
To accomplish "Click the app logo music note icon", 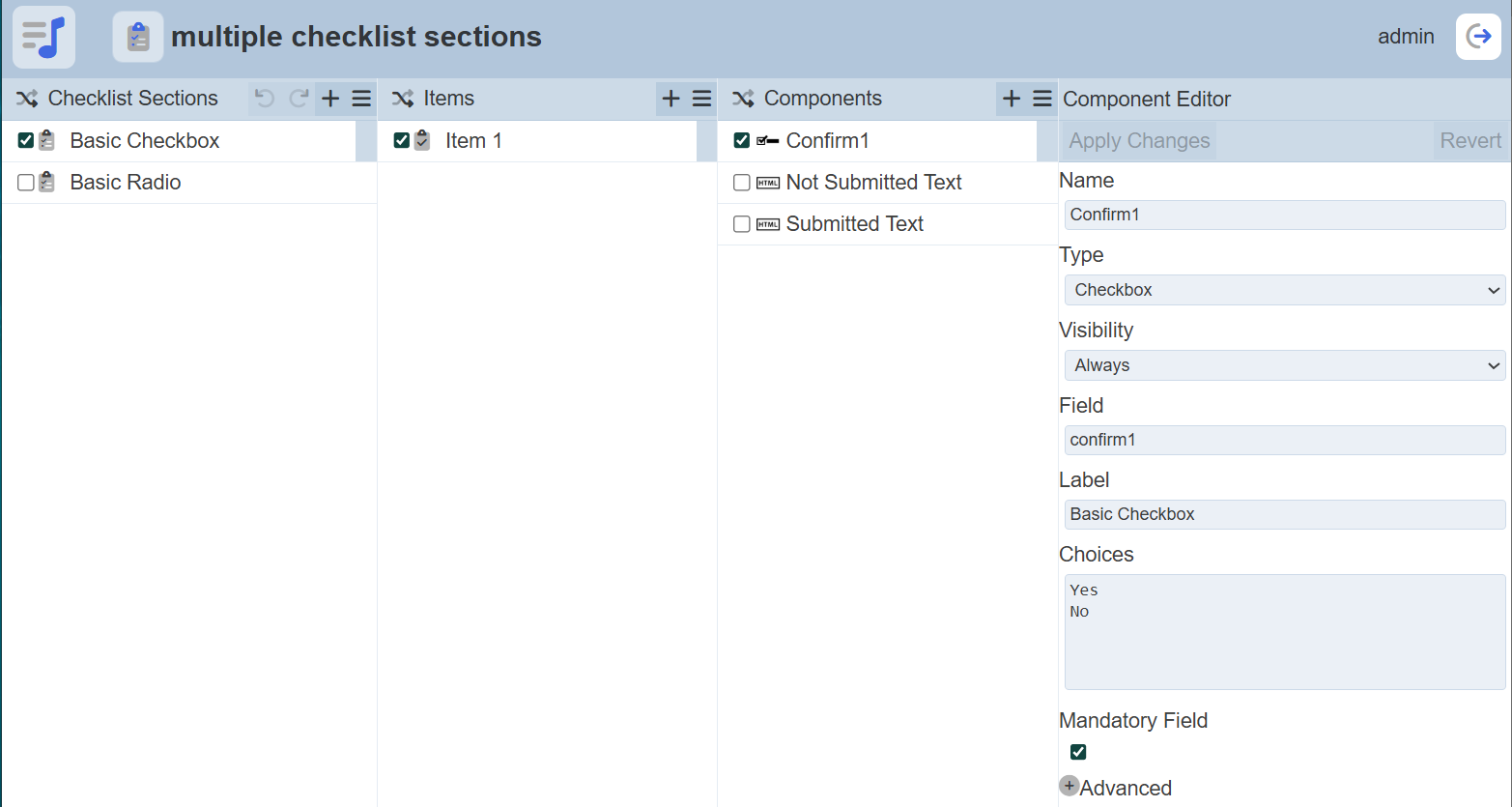I will point(43,37).
